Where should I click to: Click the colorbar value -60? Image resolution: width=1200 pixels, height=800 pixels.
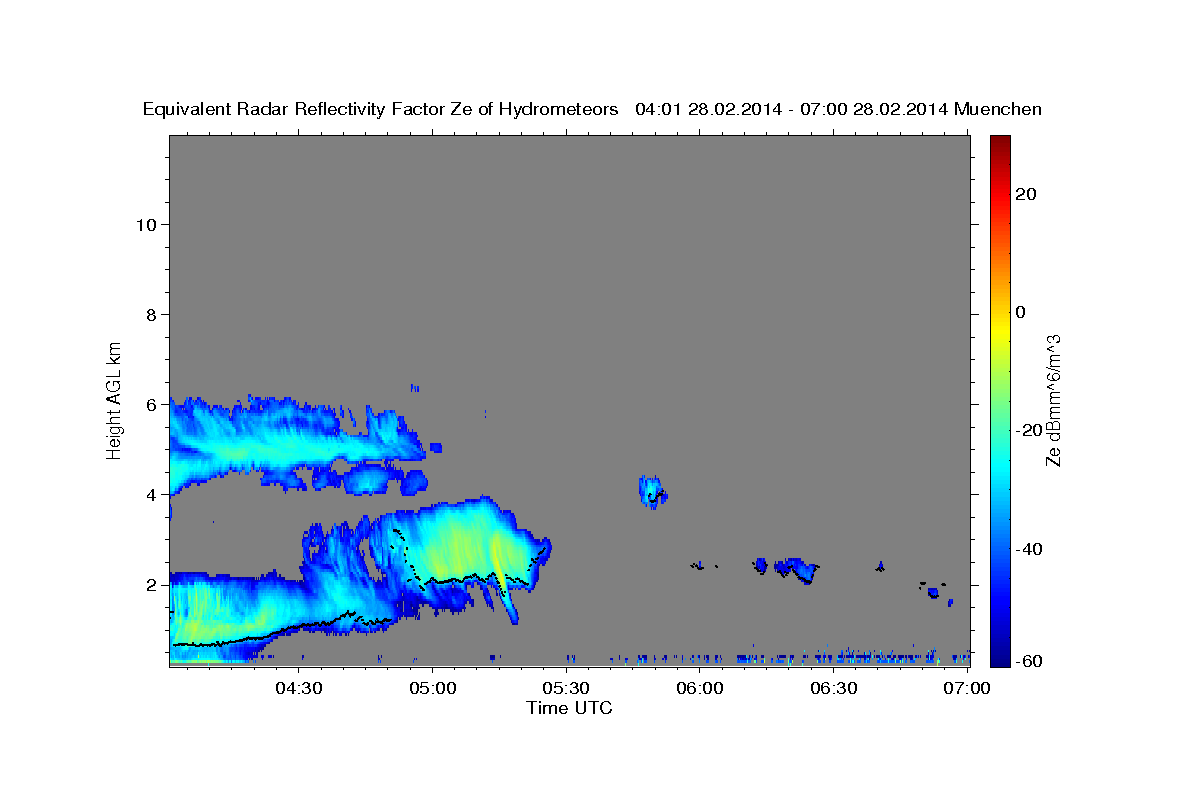click(x=1029, y=661)
